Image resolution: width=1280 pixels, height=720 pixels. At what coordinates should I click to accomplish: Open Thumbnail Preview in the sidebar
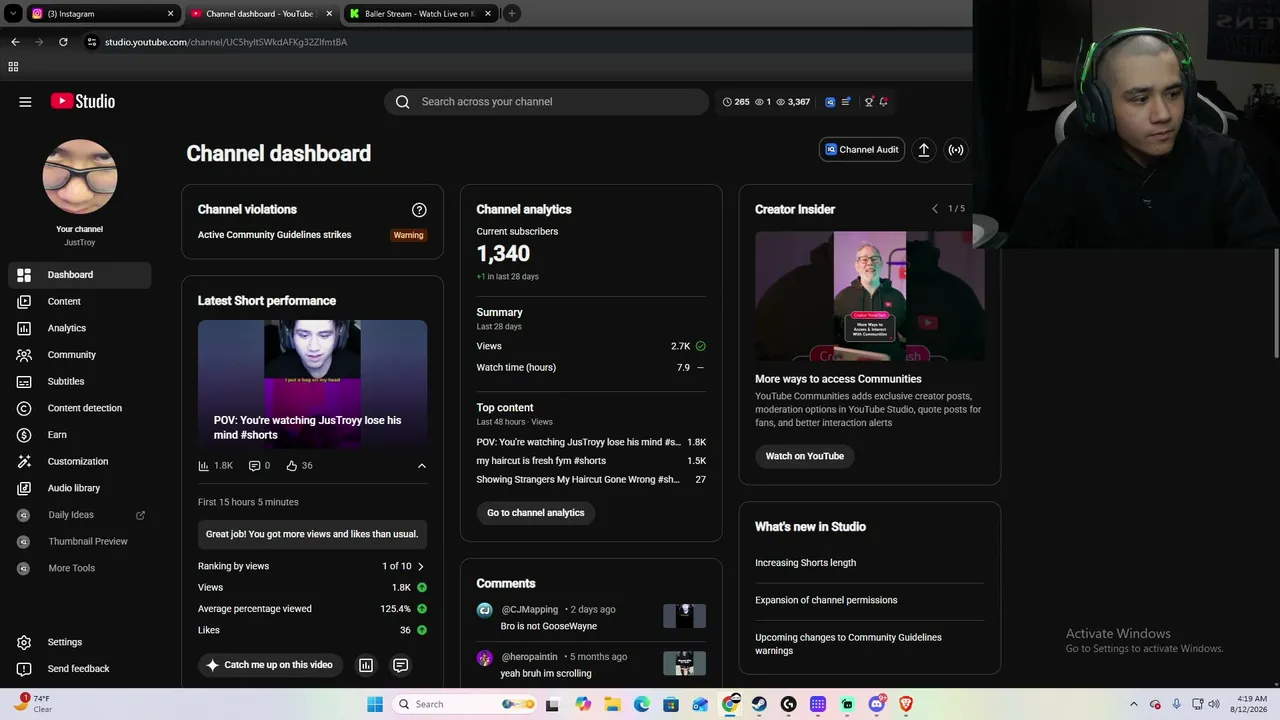[80, 542]
